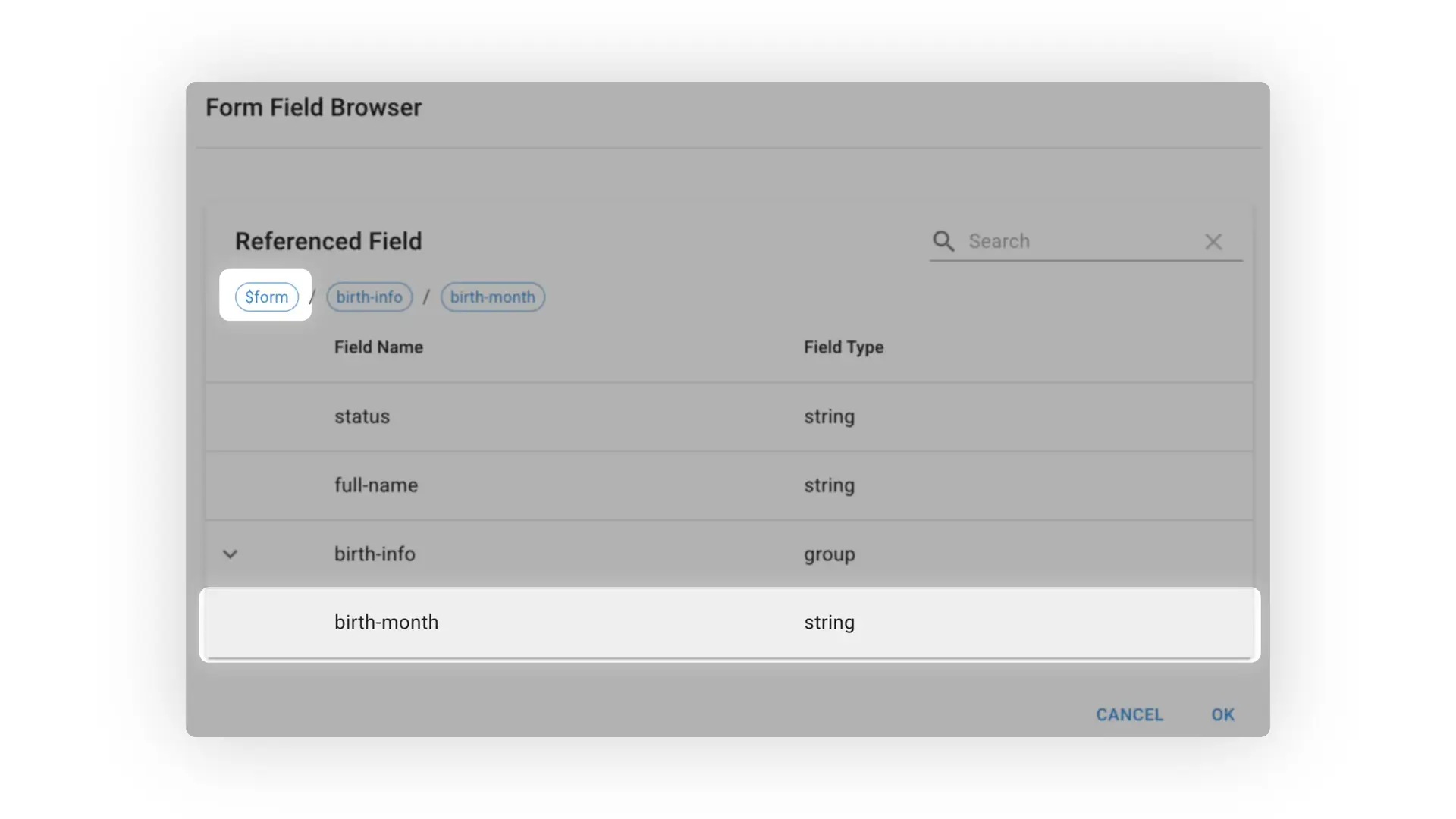
Task: Collapse the birth-info group via its chevron
Action: click(231, 554)
